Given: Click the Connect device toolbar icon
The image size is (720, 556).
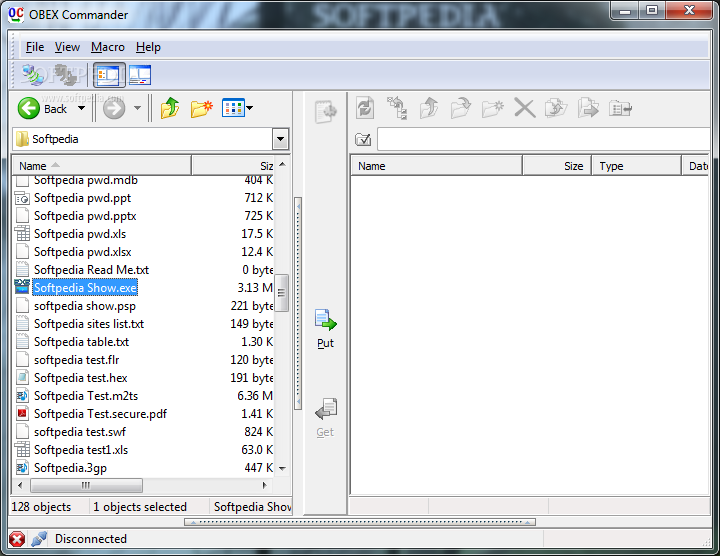Looking at the screenshot, I should click(33, 75).
